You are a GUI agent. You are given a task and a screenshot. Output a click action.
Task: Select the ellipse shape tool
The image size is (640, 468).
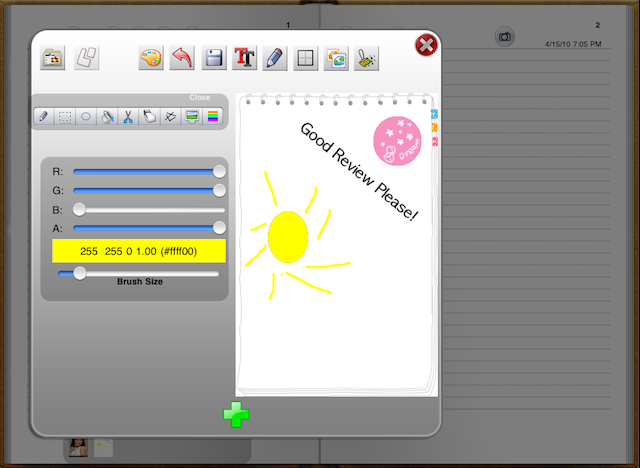click(x=86, y=117)
